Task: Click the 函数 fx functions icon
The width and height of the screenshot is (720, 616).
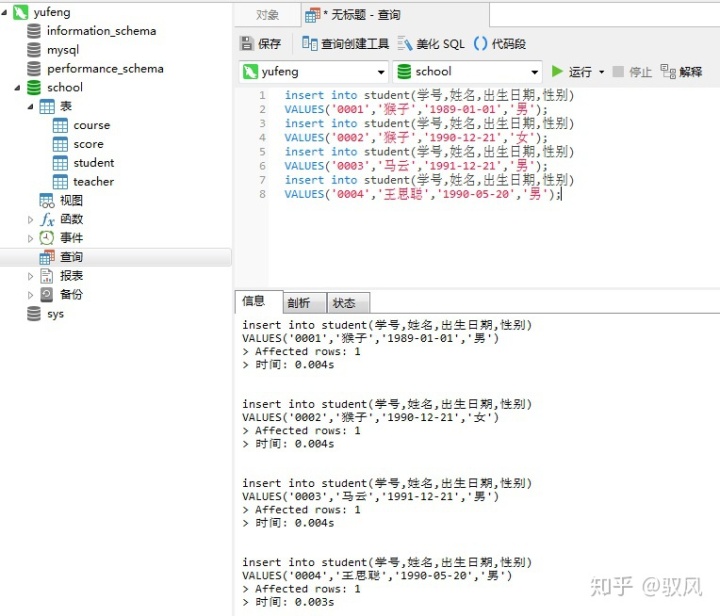Action: tap(47, 219)
